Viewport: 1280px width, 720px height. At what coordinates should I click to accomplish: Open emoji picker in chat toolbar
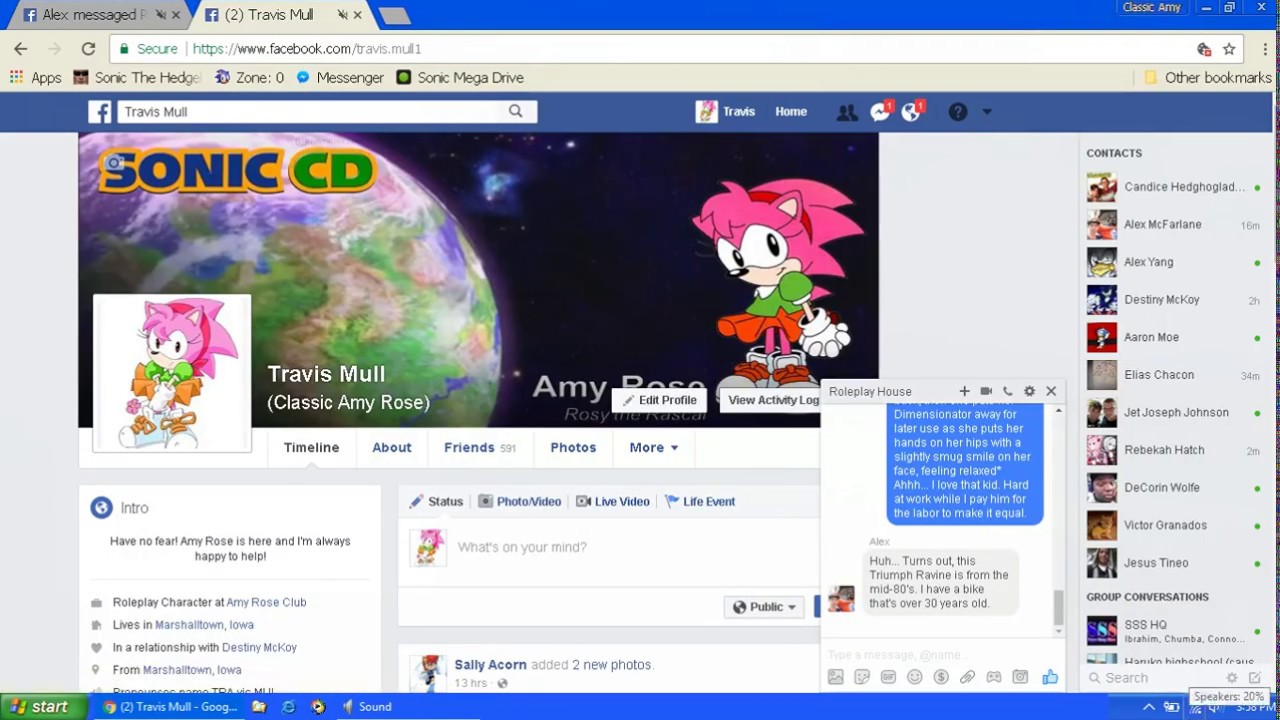(915, 677)
